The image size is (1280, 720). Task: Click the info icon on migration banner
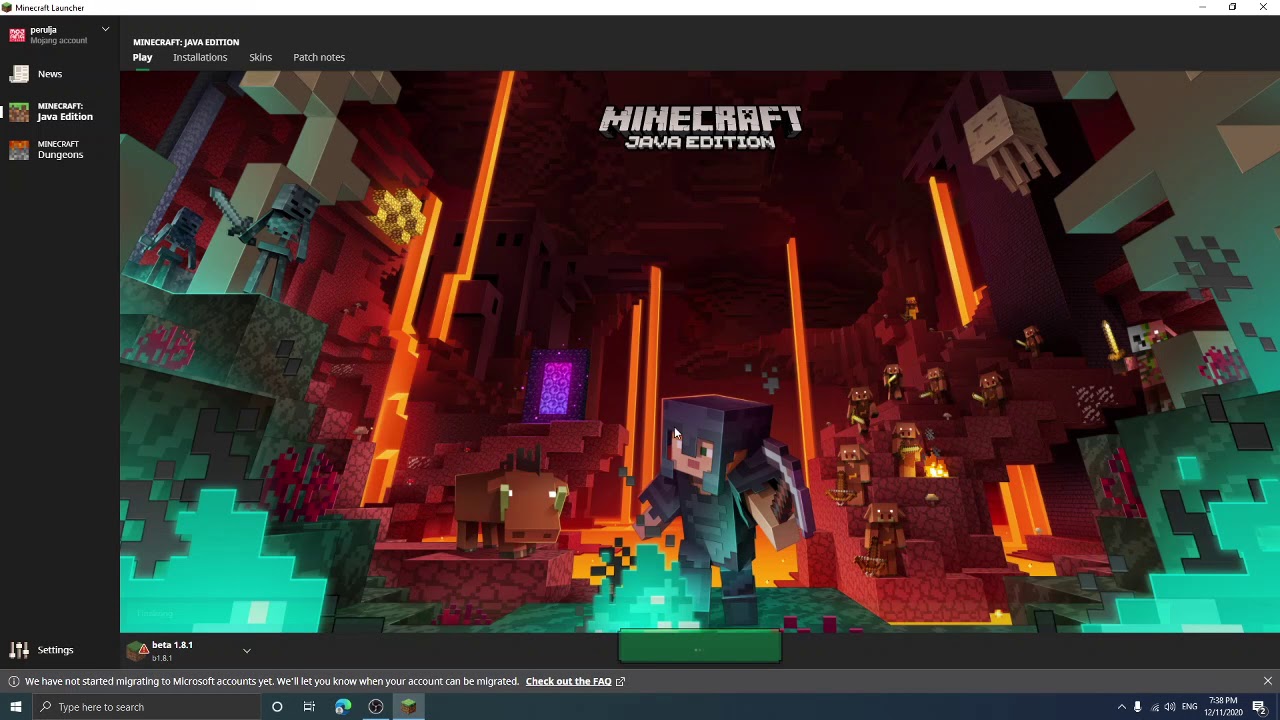(14, 682)
